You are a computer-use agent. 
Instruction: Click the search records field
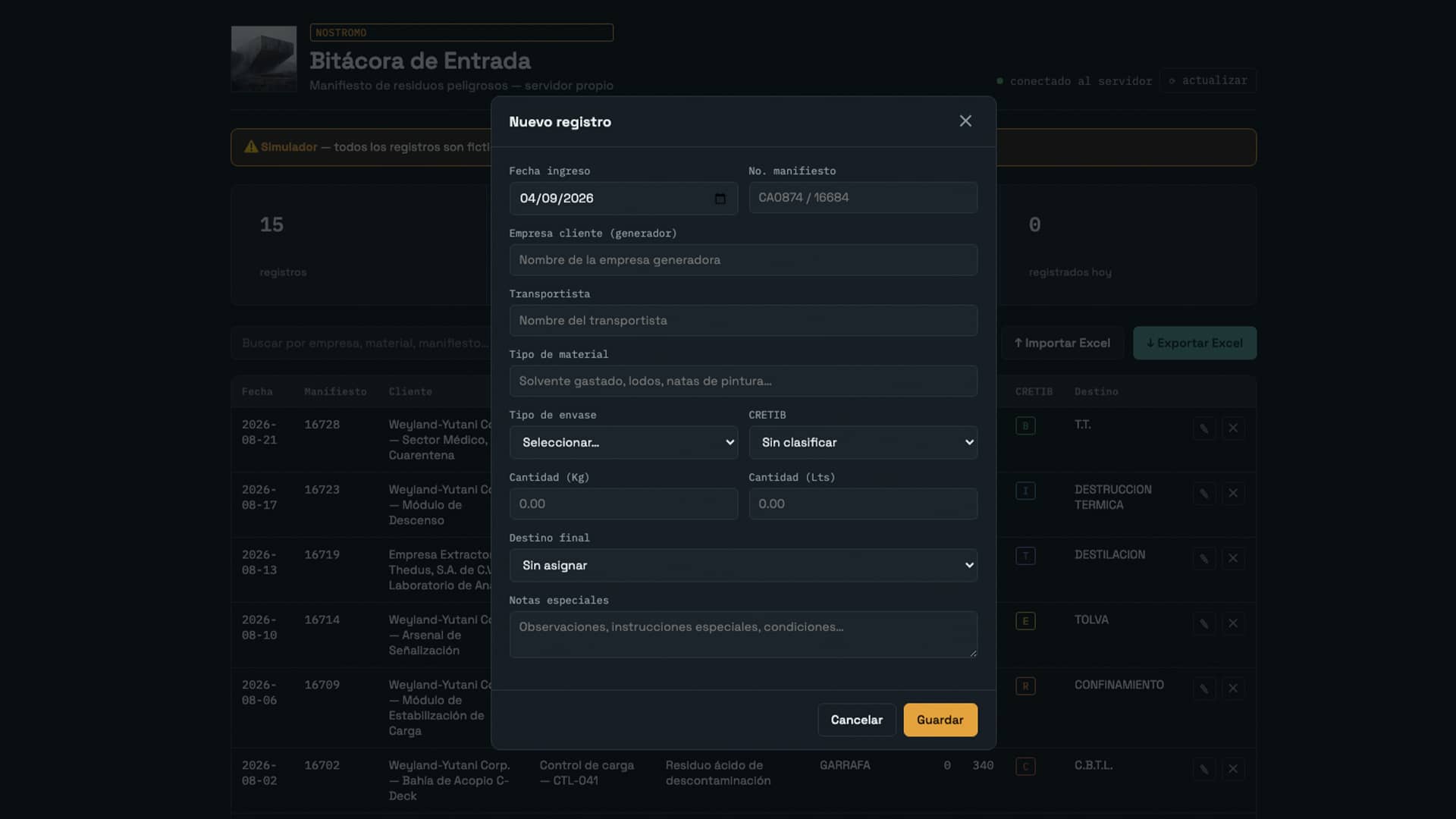[362, 344]
